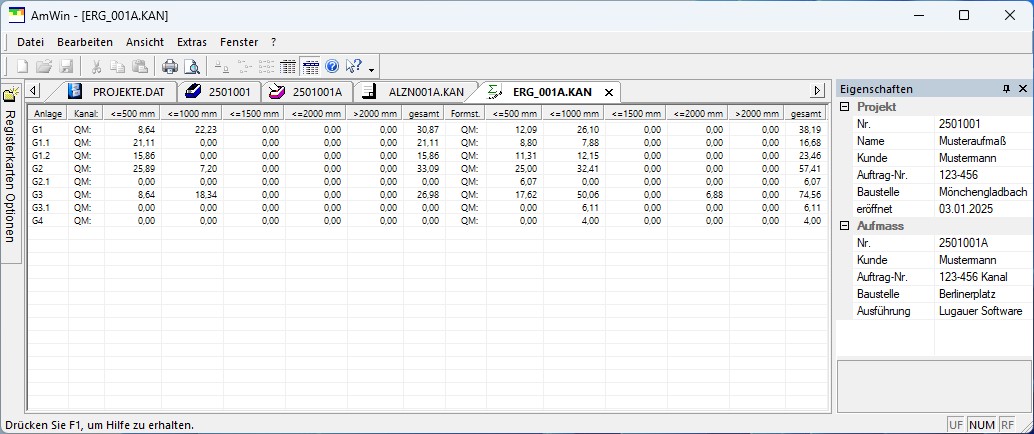Viewport: 1034px width, 434px height.
Task: Close the ERG_001A.KAN tab
Action: 609,92
